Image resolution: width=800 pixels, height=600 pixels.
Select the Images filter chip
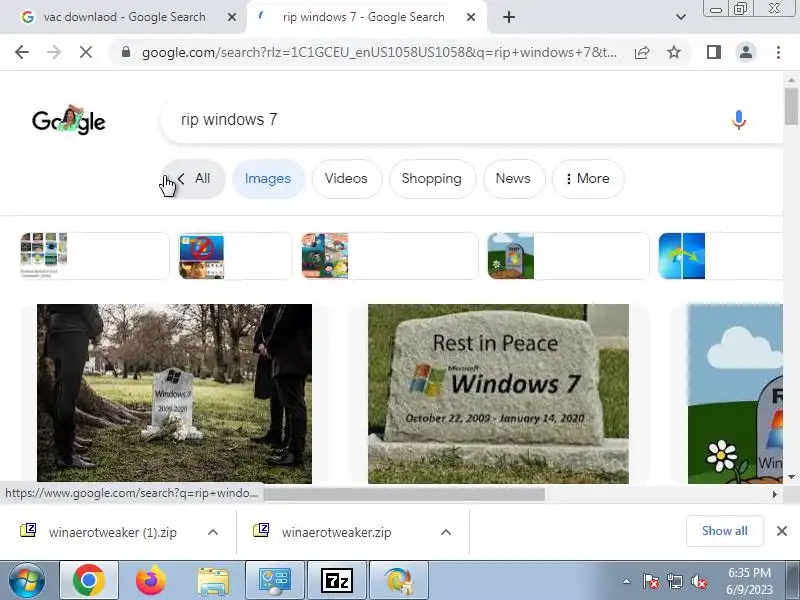[268, 179]
